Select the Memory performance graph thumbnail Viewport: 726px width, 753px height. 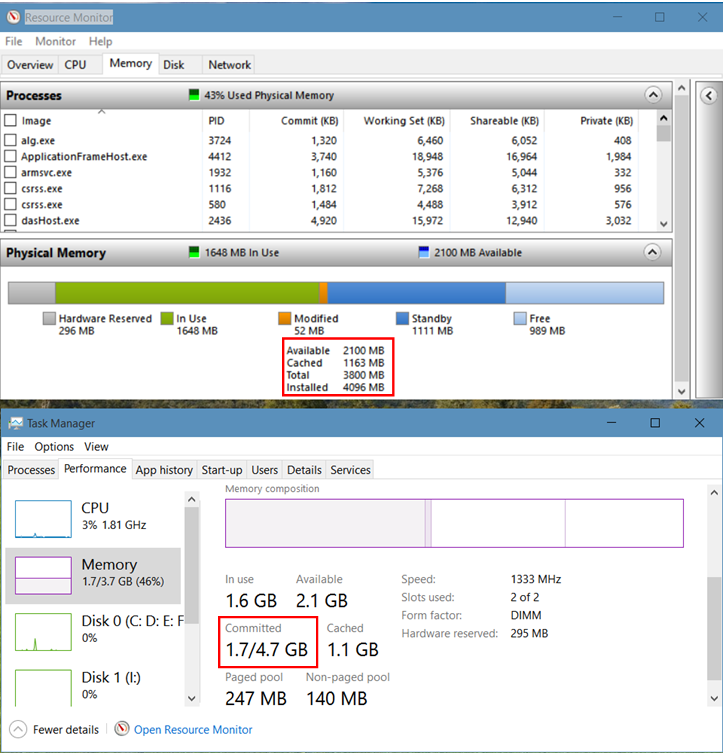[x=43, y=575]
